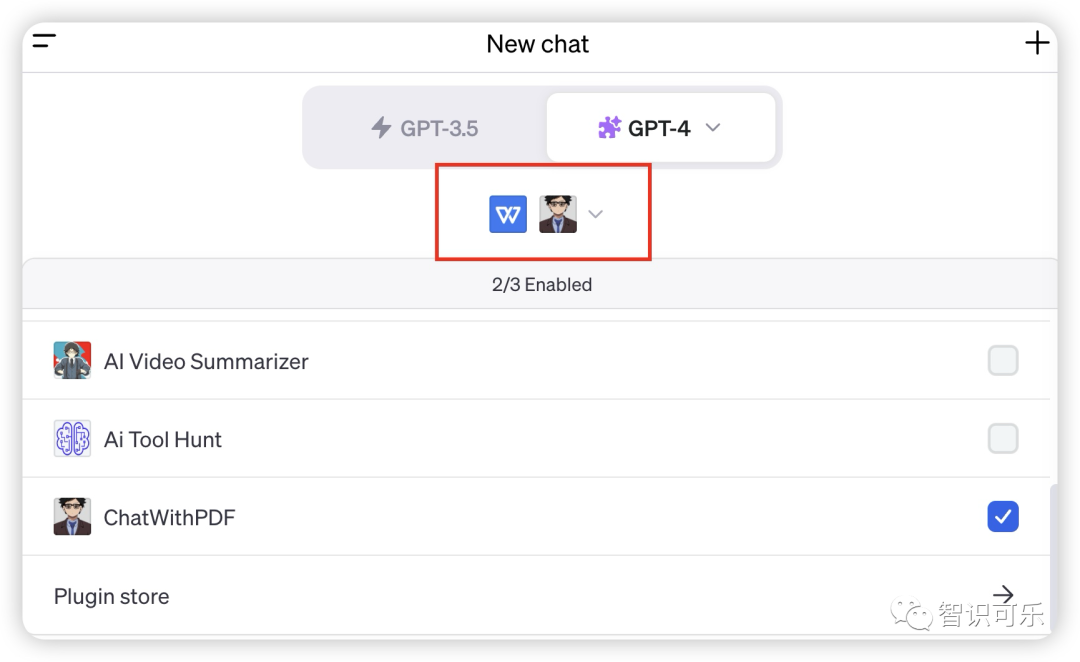The image size is (1080, 662).
Task: Click the 2/3 Enabled header bar
Action: click(541, 284)
